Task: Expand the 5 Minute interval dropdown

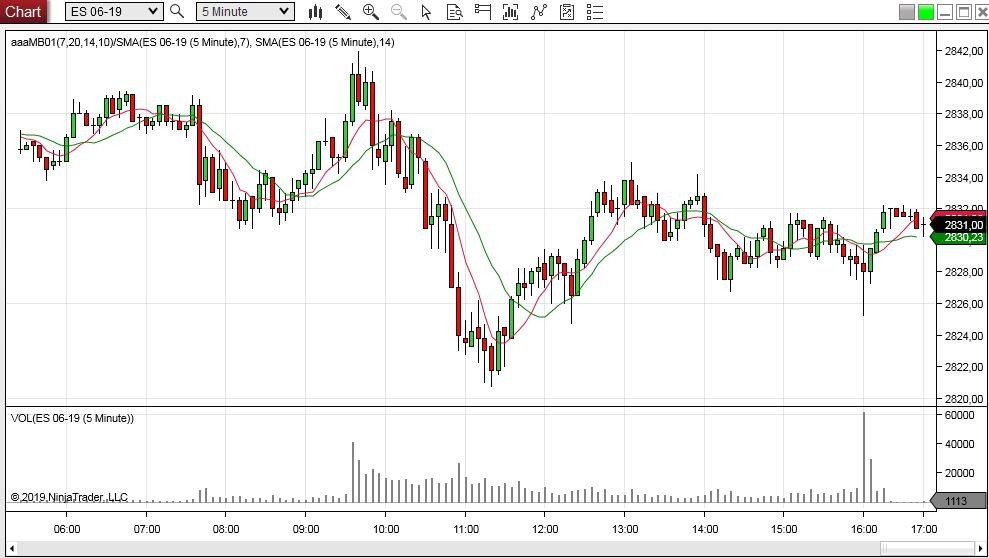Action: pyautogui.click(x=245, y=11)
